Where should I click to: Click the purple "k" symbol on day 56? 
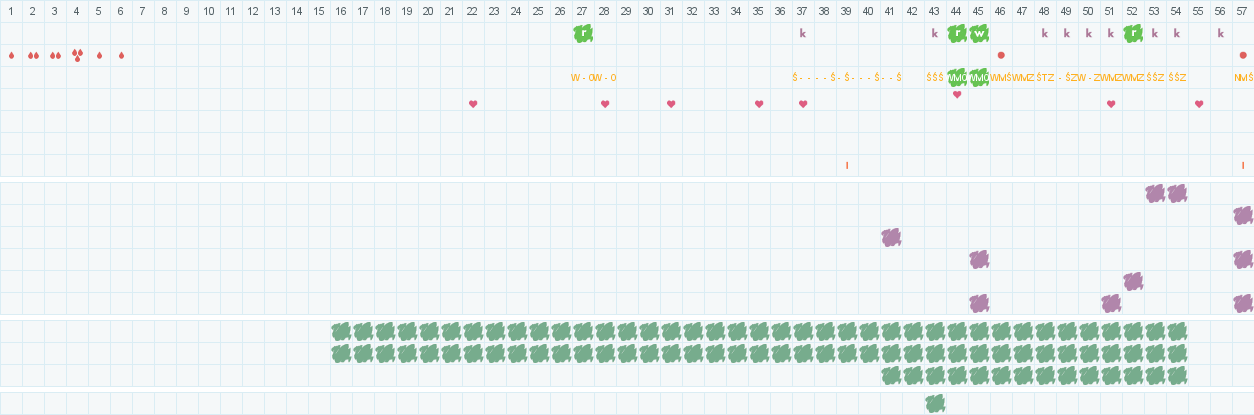pyautogui.click(x=1221, y=33)
